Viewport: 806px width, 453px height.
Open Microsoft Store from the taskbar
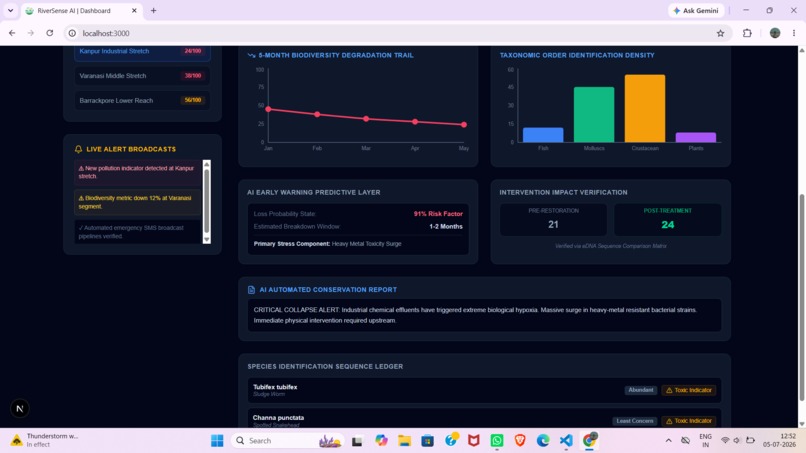[427, 441]
